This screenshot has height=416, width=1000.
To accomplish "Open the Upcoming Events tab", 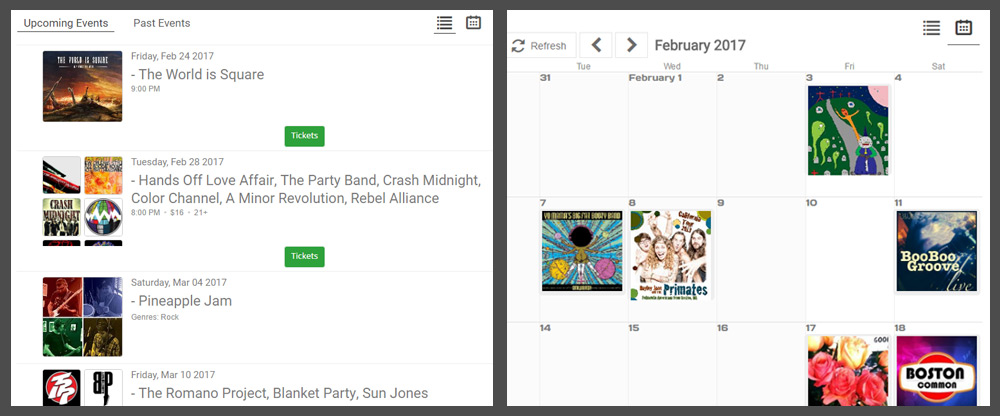I will click(66, 23).
